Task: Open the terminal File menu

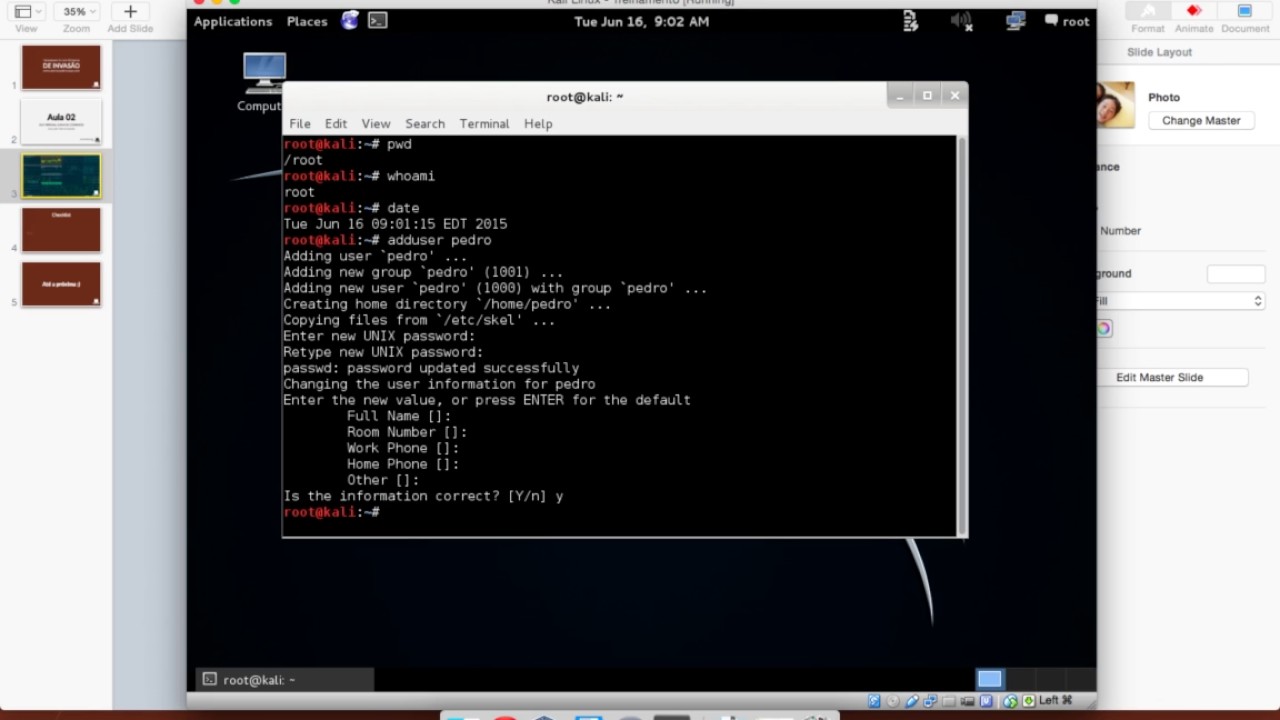Action: point(300,124)
